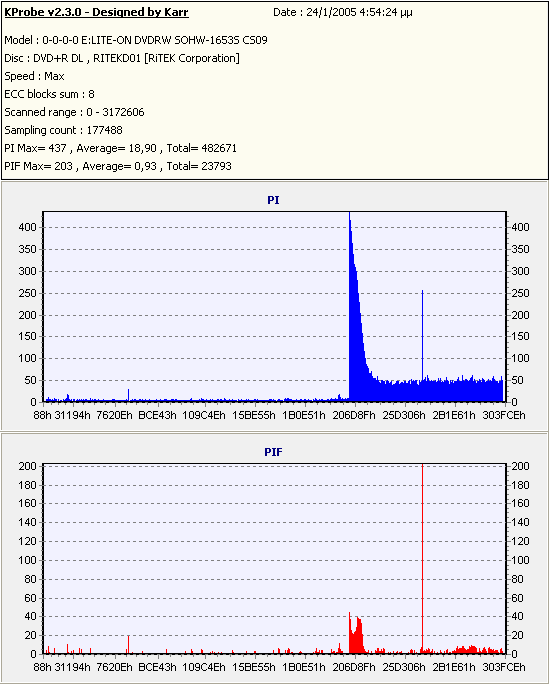Click the PIF chart title
This screenshot has height=684, width=549.
click(273, 452)
